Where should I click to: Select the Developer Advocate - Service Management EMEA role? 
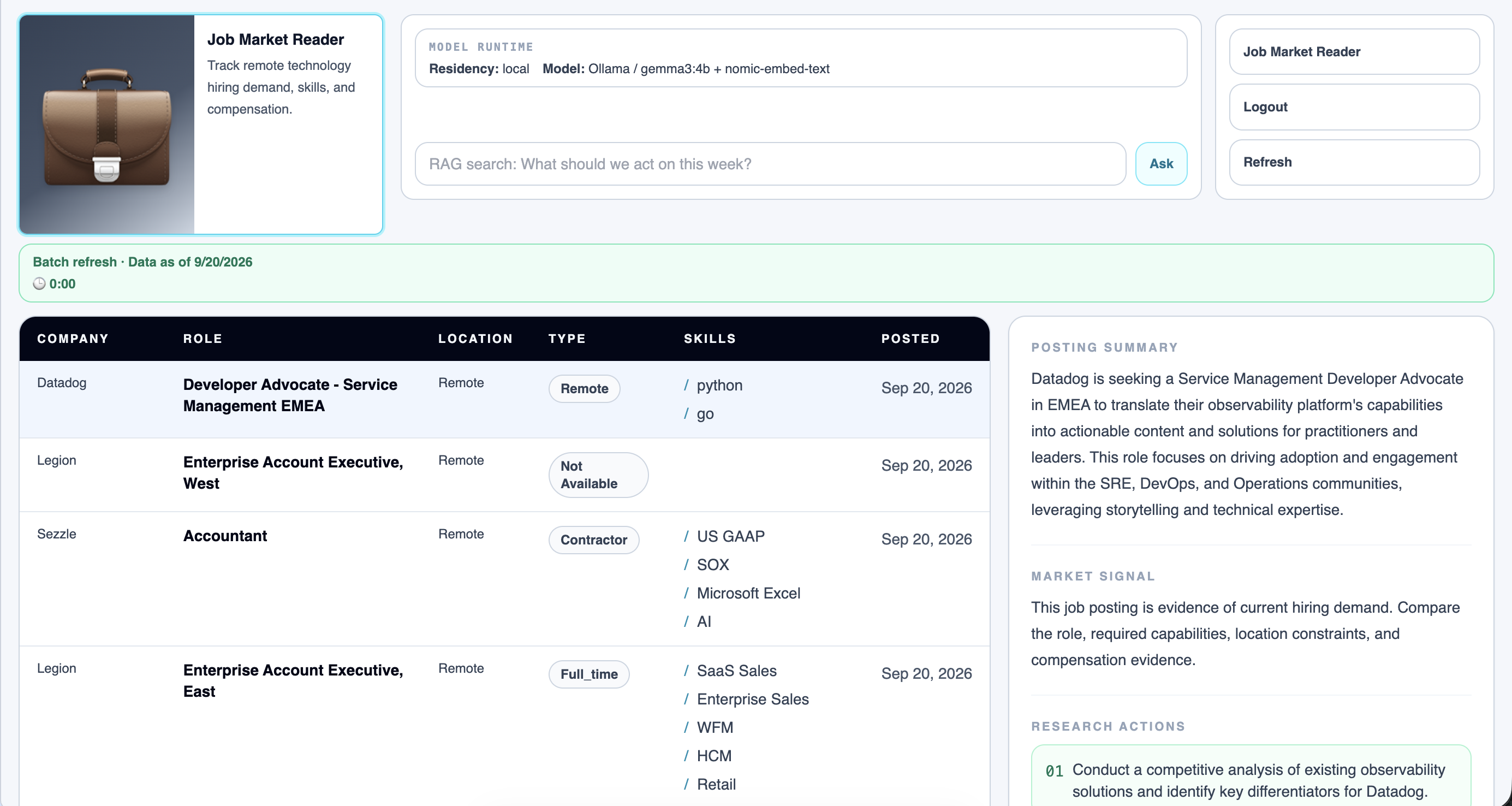290,395
